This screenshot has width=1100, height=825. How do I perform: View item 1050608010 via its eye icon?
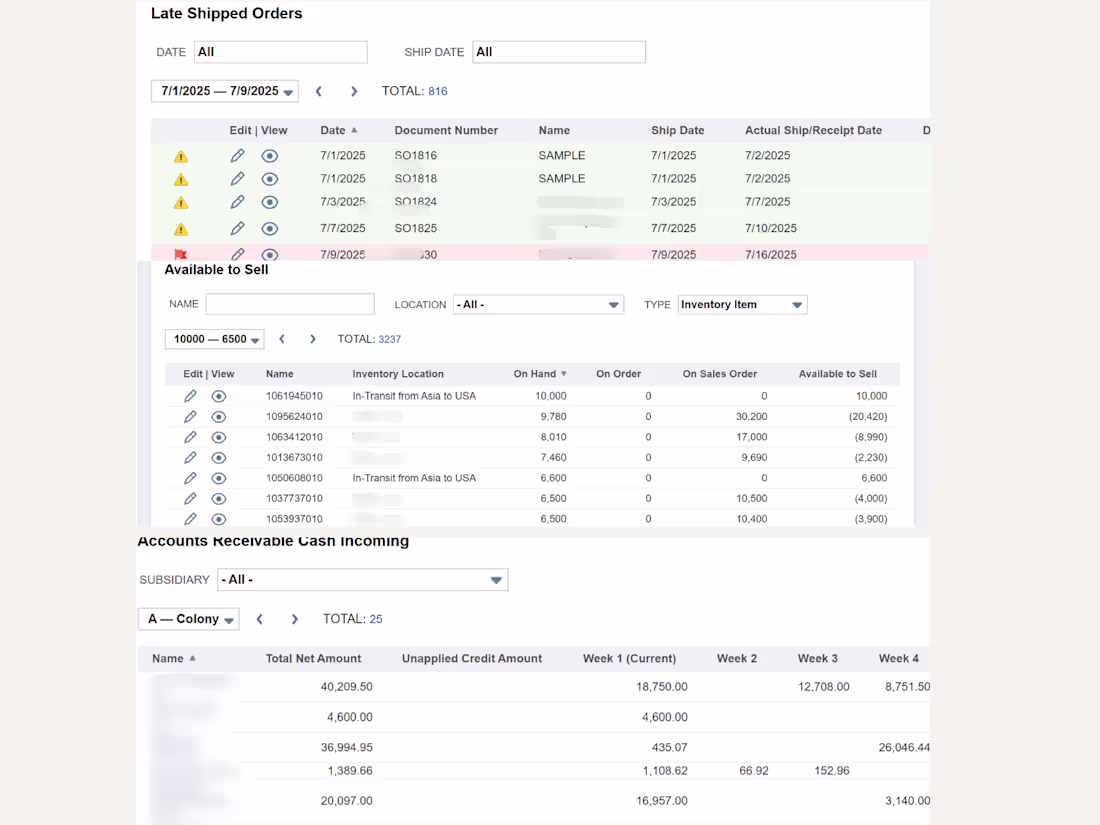[x=218, y=477]
